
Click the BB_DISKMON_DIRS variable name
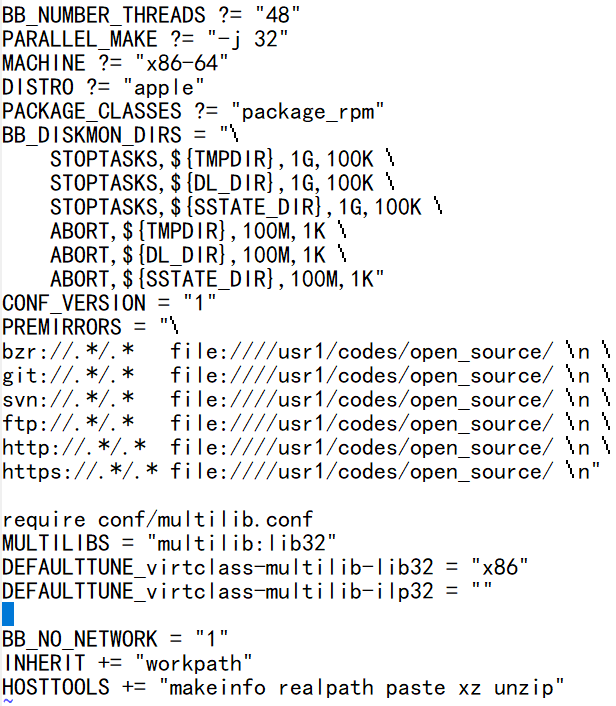tap(92, 135)
